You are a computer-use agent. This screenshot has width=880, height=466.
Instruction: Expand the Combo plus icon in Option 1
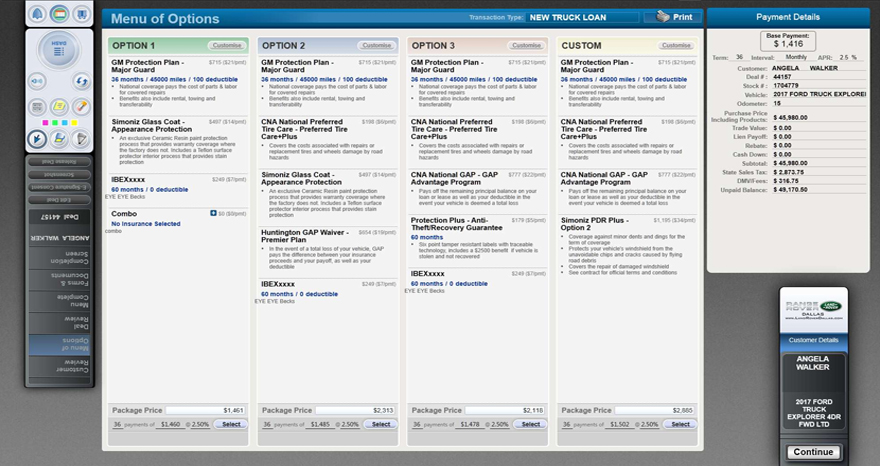(213, 213)
